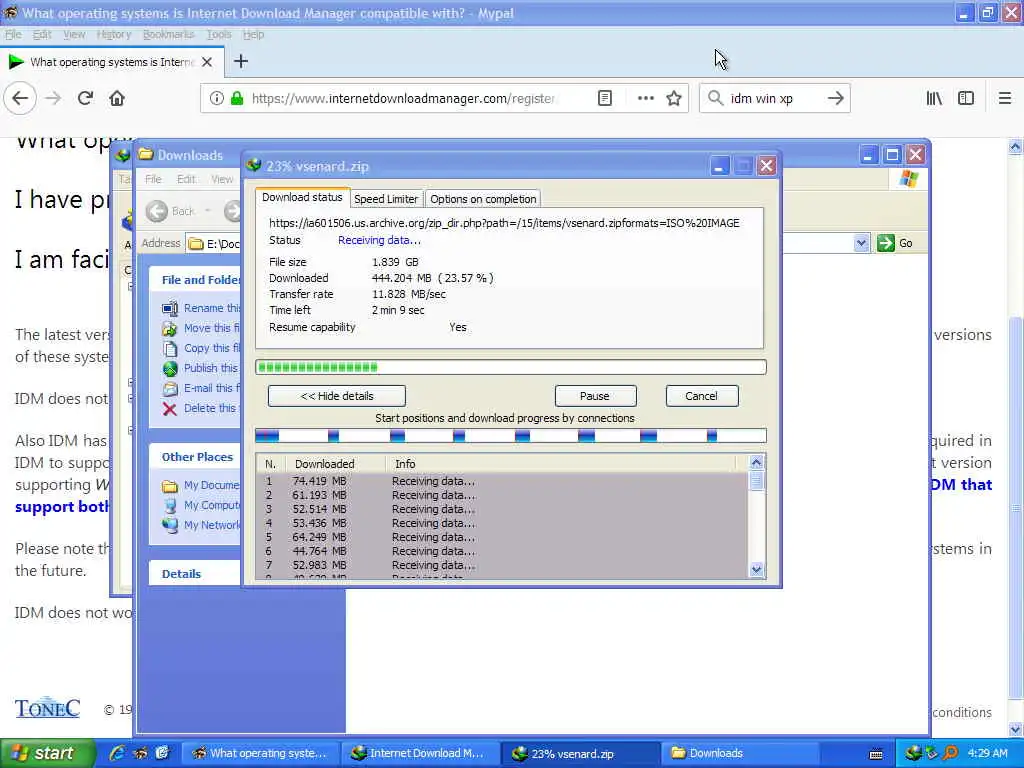
Task: Select connection row 1 with 74.419 MB
Action: click(502, 481)
